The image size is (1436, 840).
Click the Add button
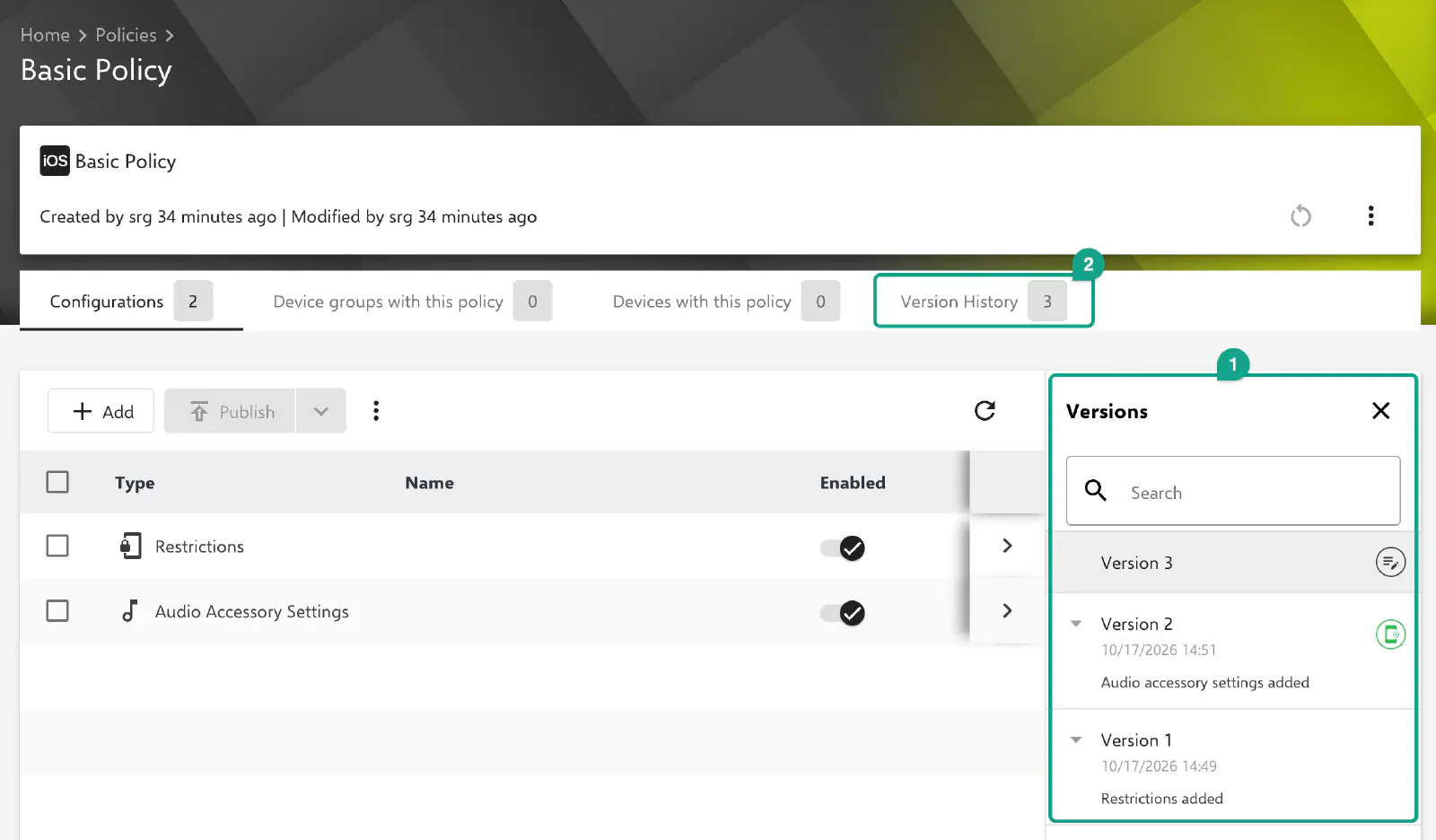point(101,411)
